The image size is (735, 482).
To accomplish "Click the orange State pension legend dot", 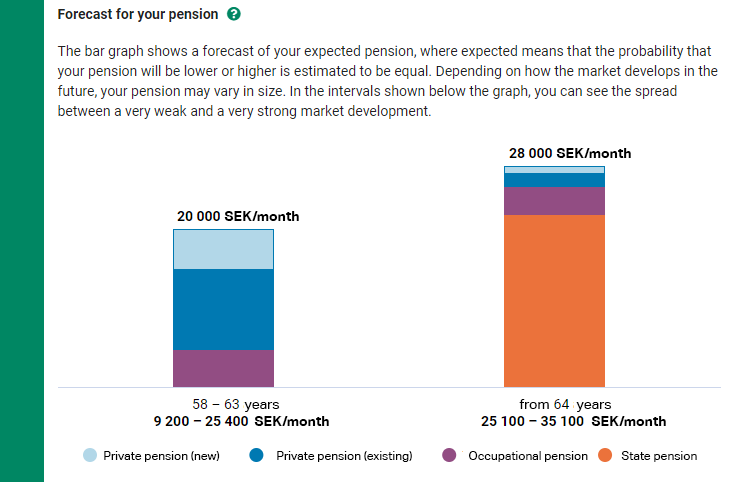I will (605, 456).
